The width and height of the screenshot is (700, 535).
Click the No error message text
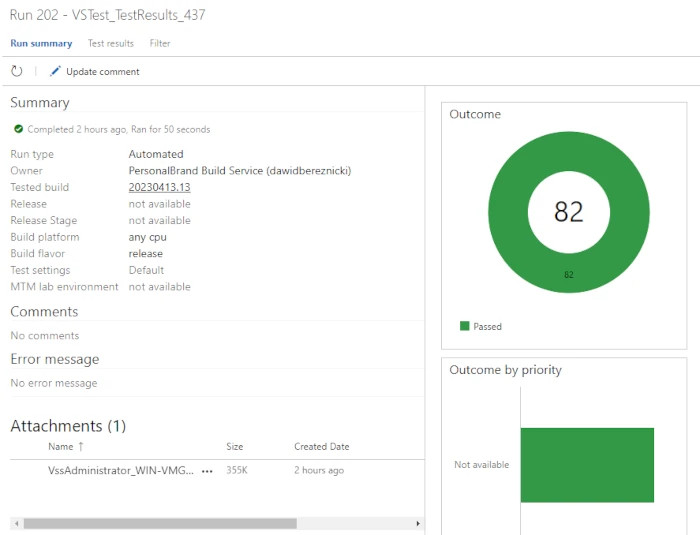coord(54,383)
